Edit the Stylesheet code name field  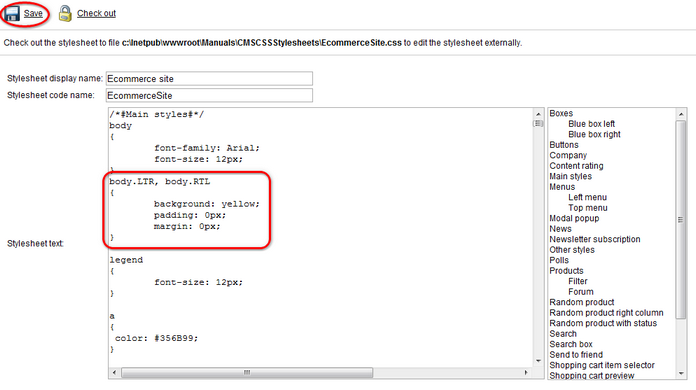click(209, 95)
